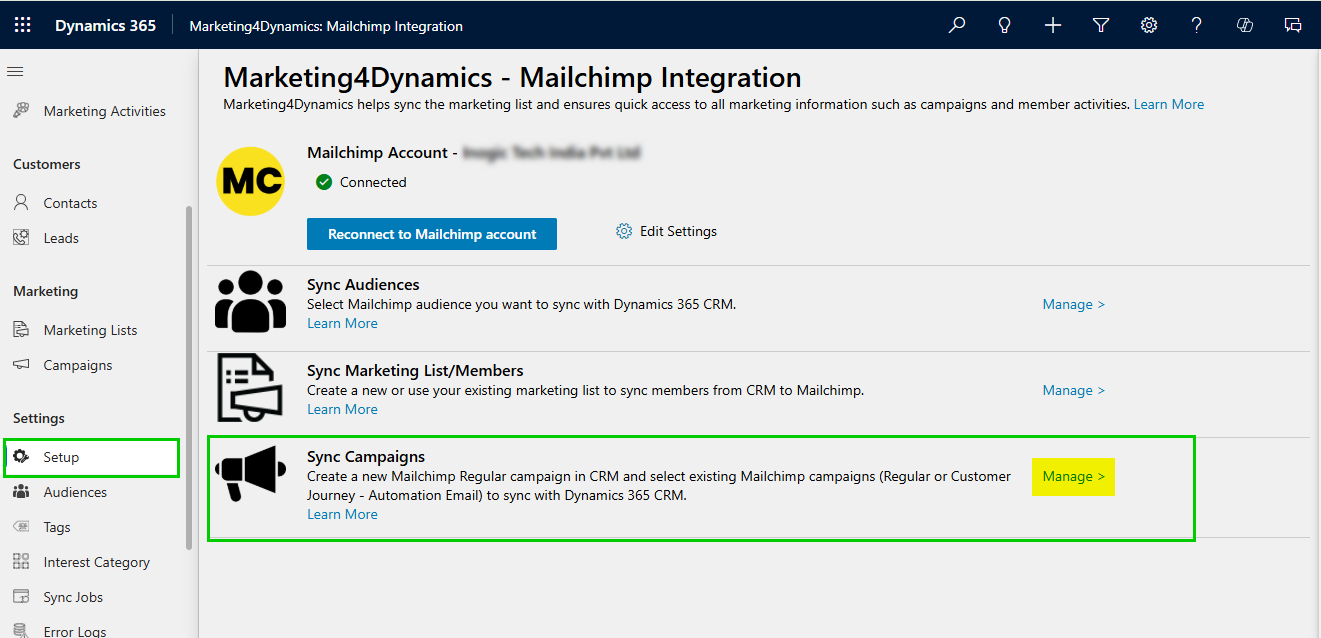Collapse the site map using the hamburger icon
The width and height of the screenshot is (1321, 638).
(x=14, y=70)
